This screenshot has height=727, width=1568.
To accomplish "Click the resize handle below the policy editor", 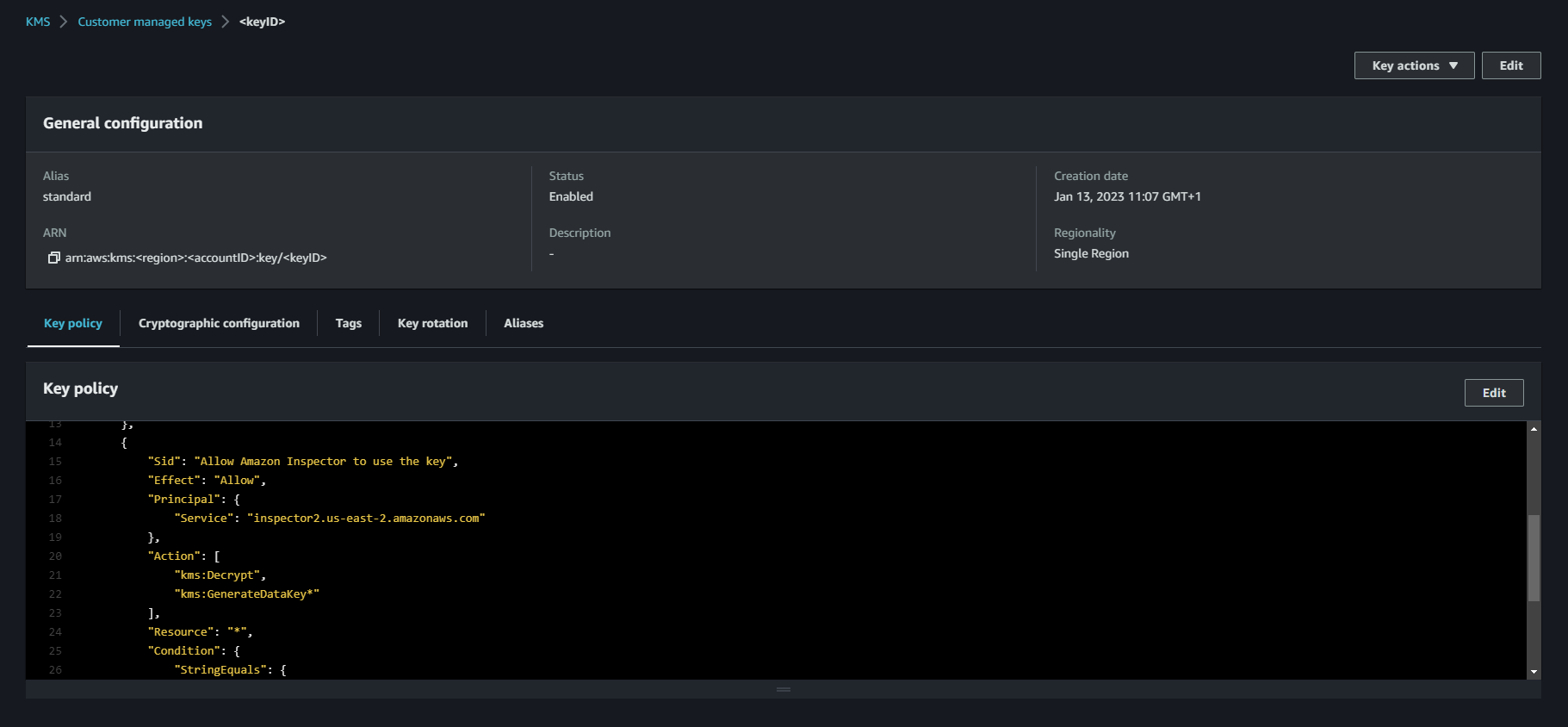I will [x=784, y=689].
